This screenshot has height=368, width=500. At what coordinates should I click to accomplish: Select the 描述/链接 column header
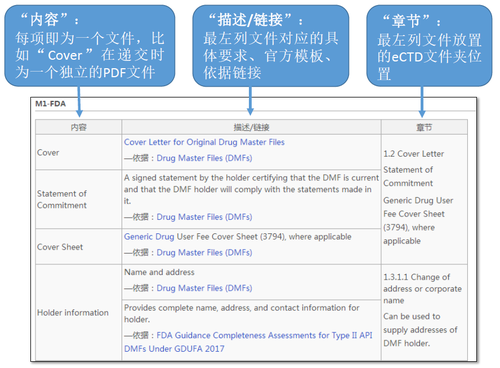[251, 127]
